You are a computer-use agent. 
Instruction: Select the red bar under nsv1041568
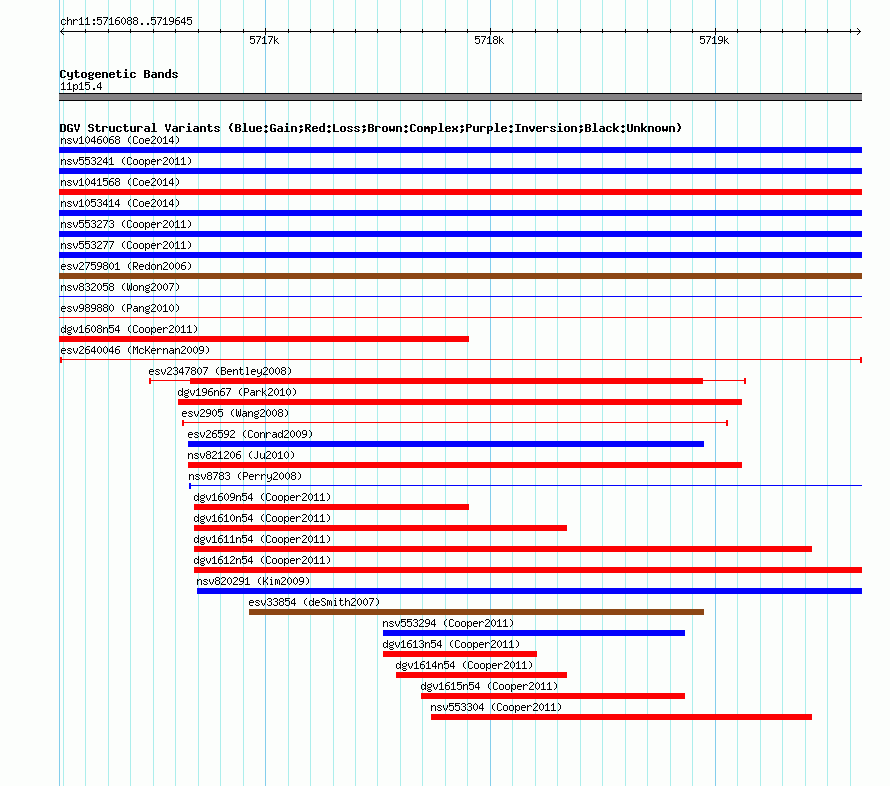tap(460, 192)
